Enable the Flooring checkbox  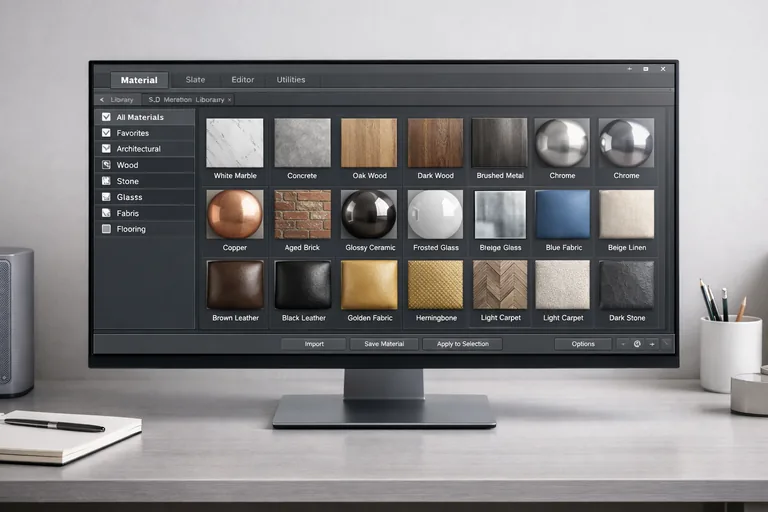click(x=107, y=229)
